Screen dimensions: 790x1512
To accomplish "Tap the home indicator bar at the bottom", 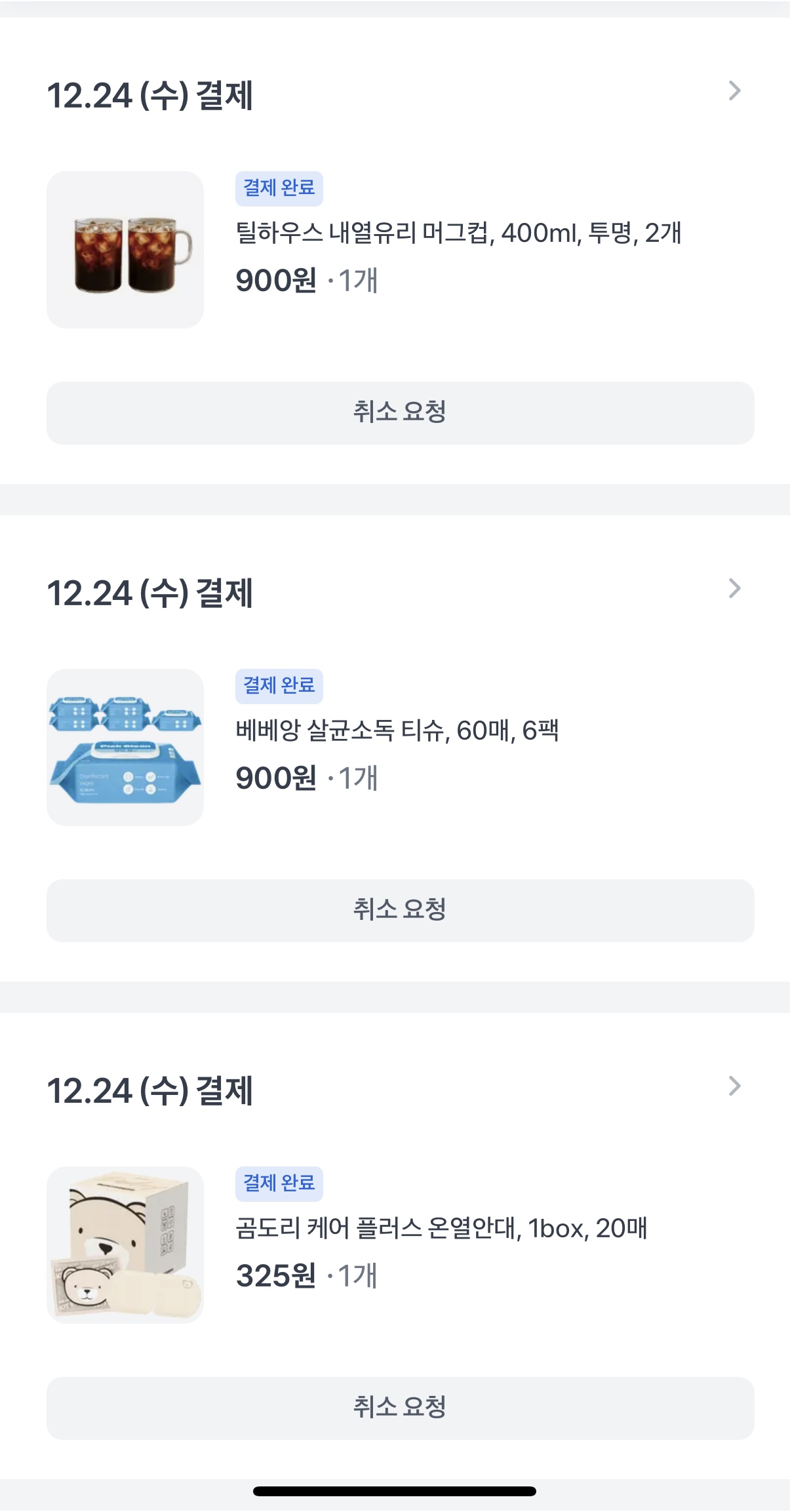I will click(x=395, y=1491).
